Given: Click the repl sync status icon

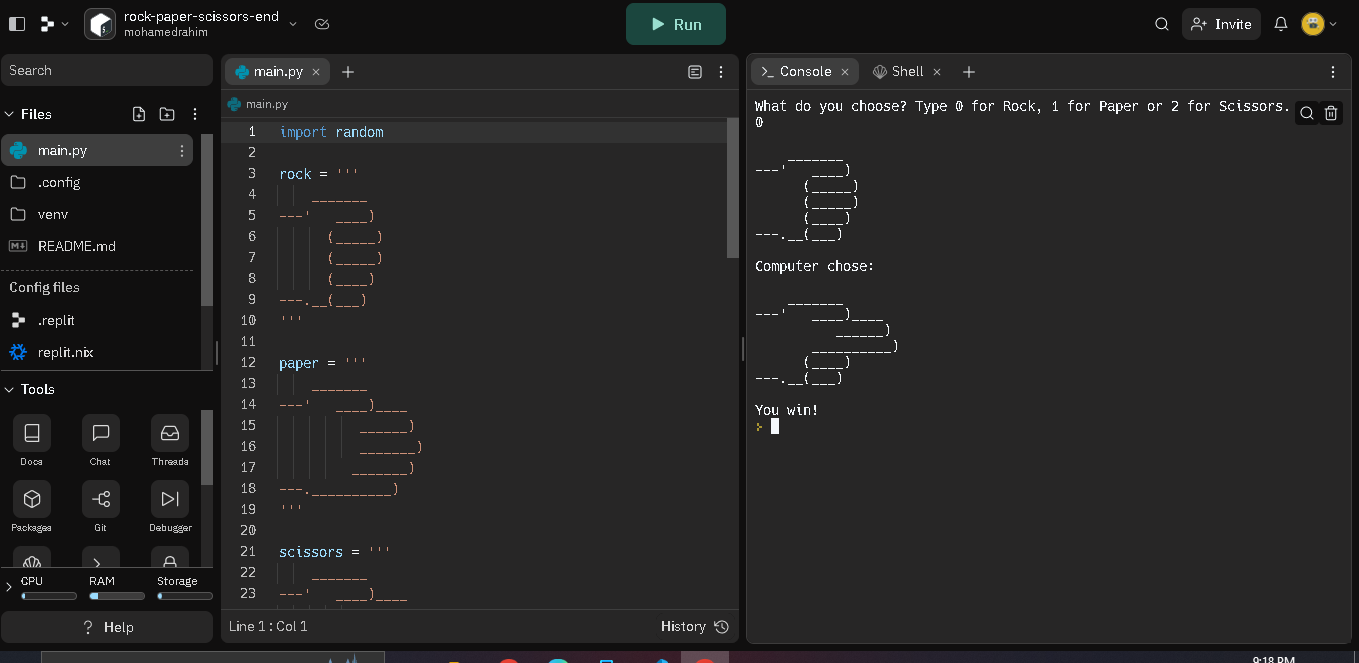Looking at the screenshot, I should pyautogui.click(x=321, y=24).
